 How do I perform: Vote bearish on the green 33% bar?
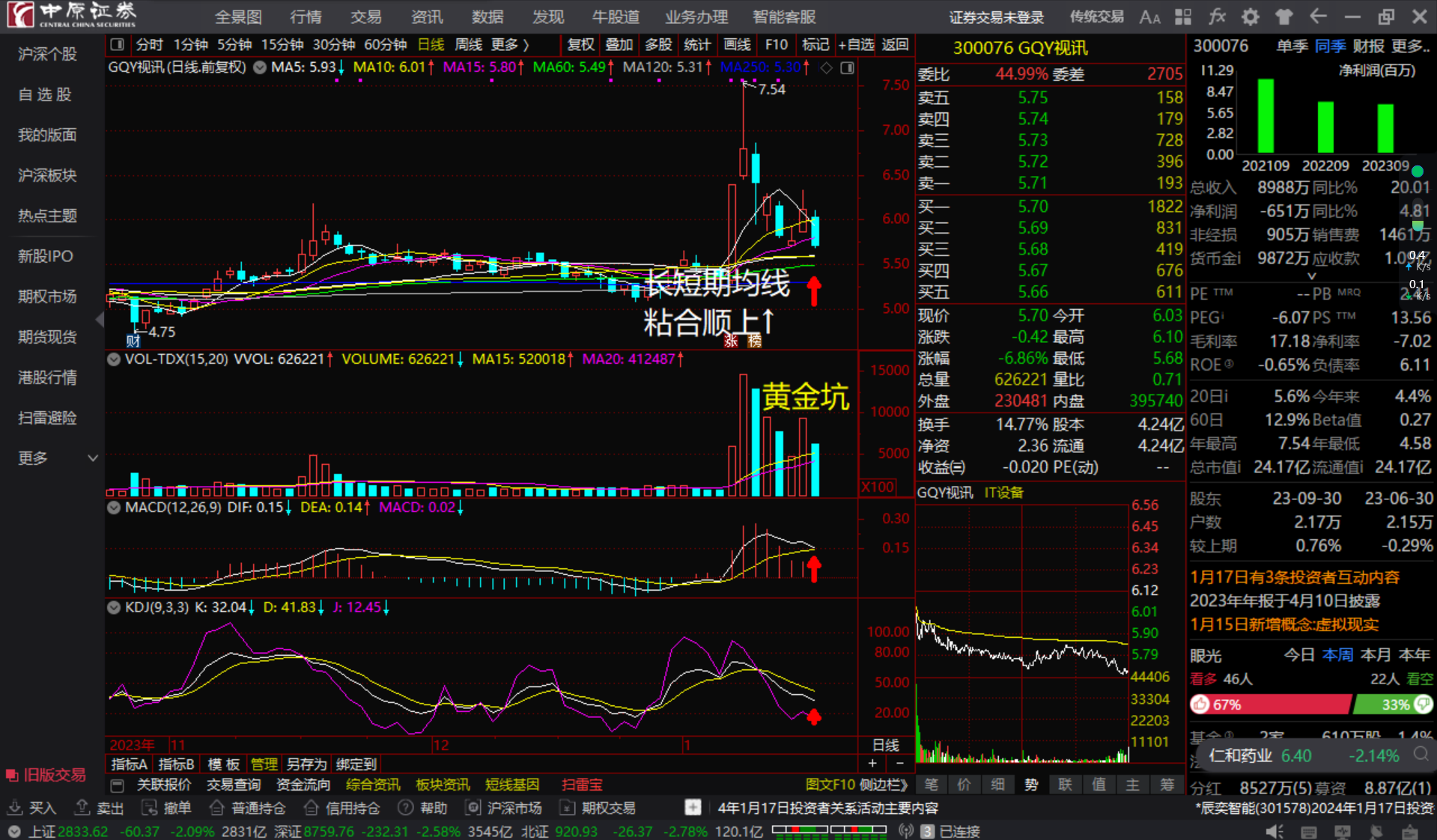1394,704
